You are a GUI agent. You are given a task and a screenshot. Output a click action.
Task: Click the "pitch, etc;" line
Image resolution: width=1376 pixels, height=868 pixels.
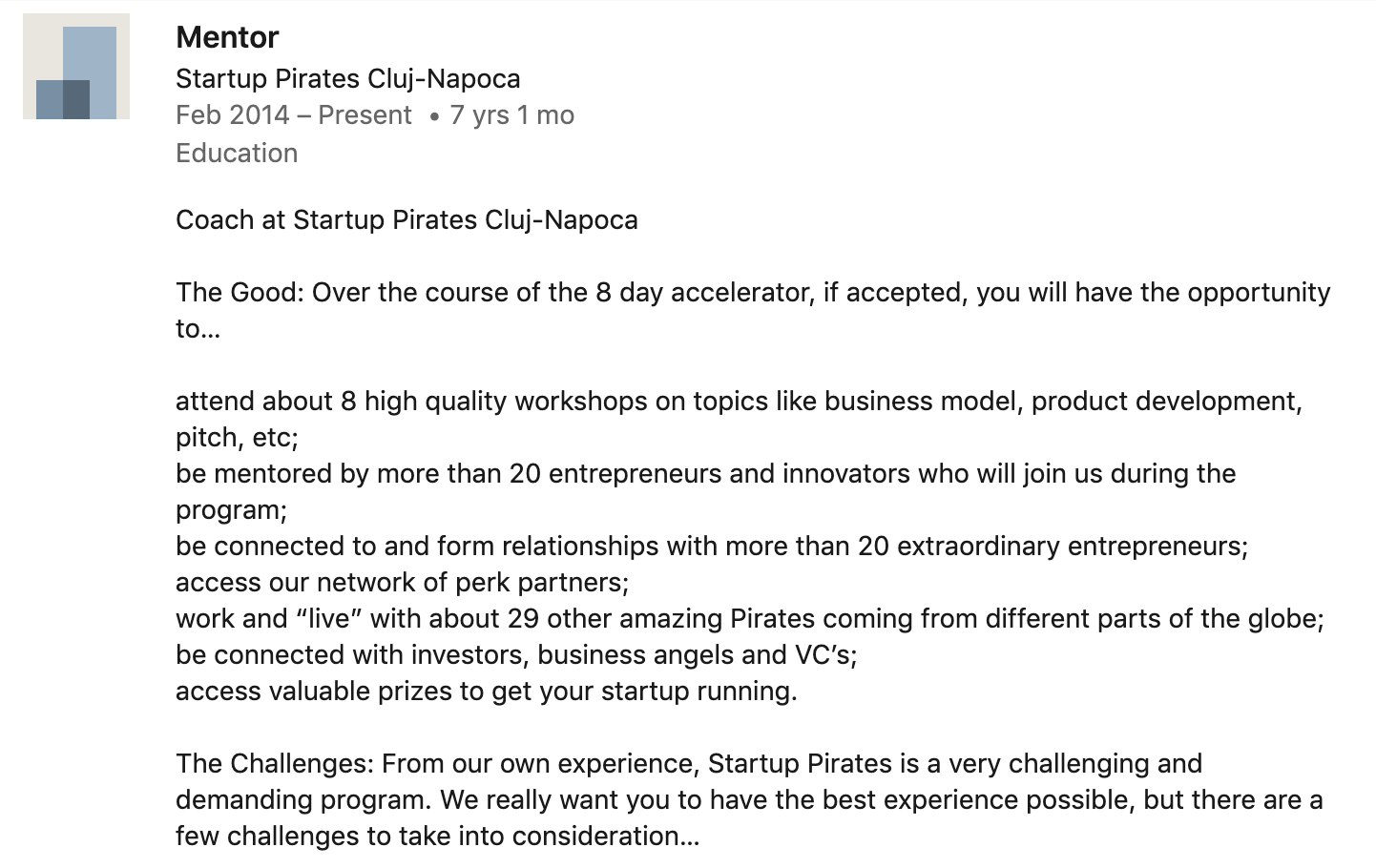pyautogui.click(x=237, y=437)
